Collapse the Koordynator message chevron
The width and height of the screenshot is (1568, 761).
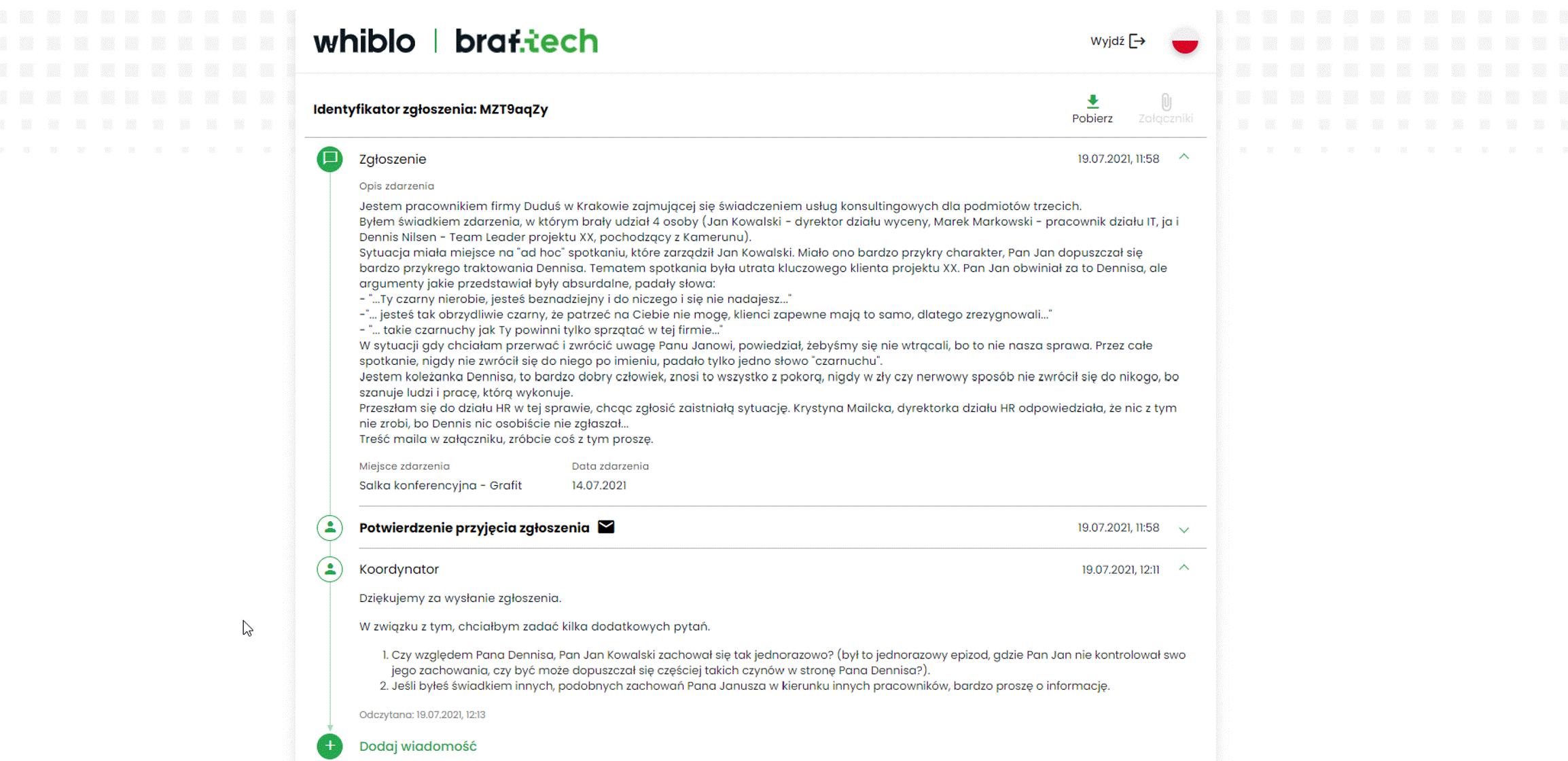coord(1184,568)
